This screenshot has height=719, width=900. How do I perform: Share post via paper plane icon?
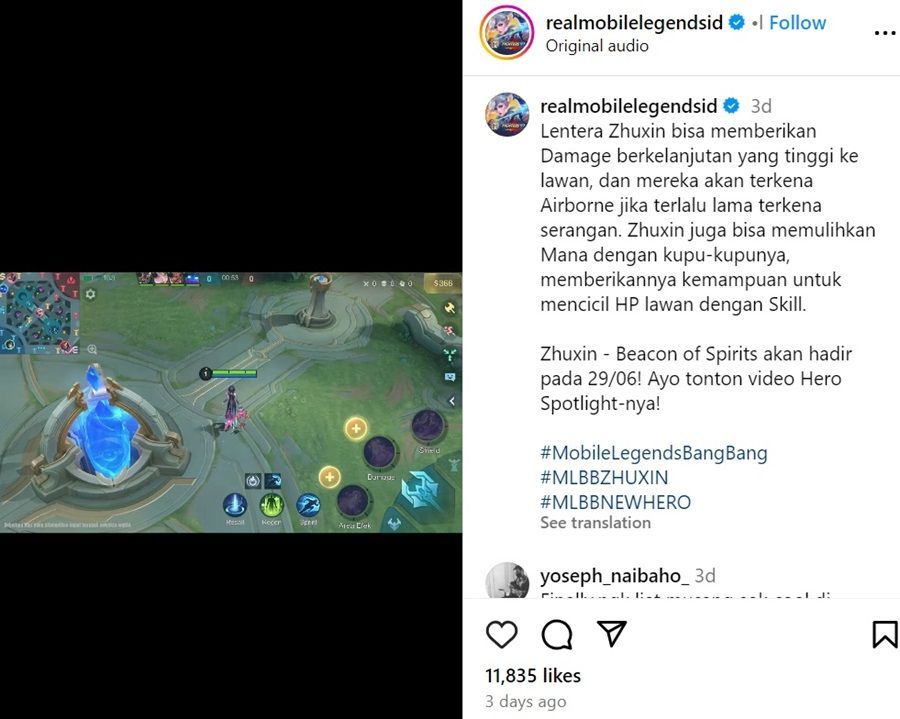pos(611,633)
